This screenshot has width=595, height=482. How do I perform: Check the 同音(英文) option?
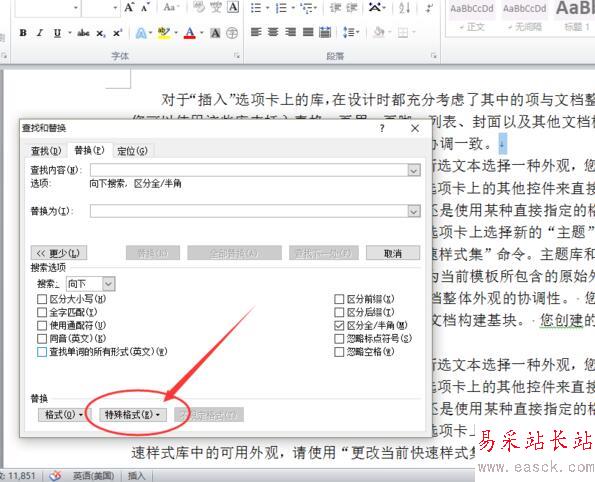click(x=42, y=339)
